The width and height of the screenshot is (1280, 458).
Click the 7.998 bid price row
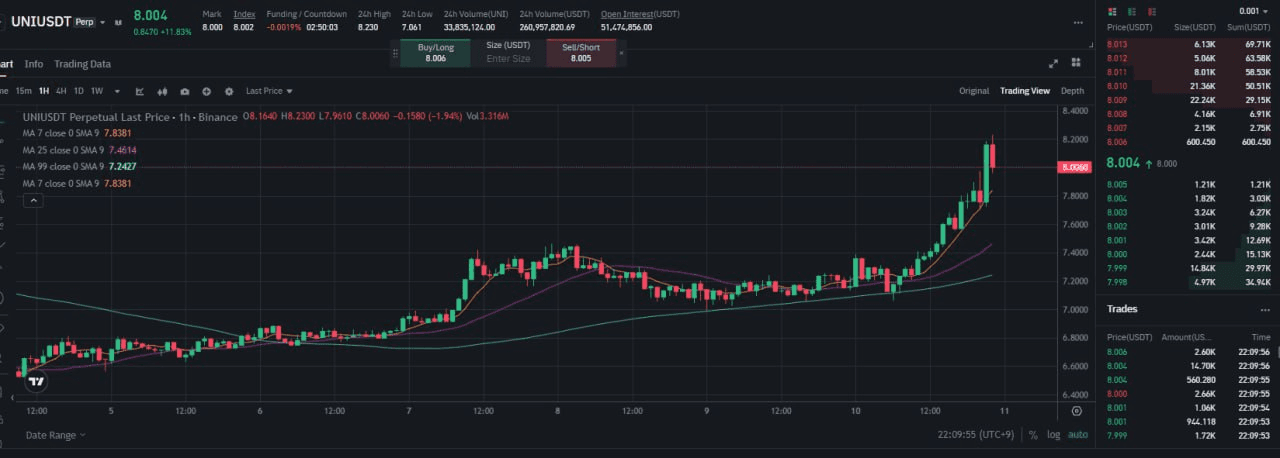pyautogui.click(x=1189, y=283)
